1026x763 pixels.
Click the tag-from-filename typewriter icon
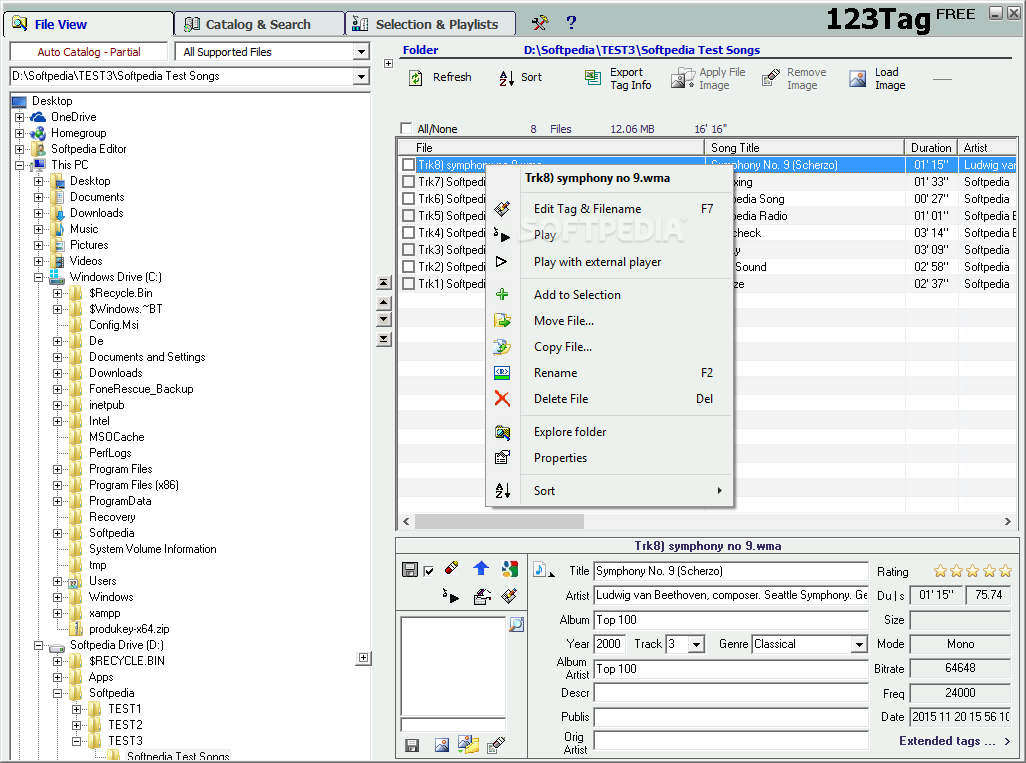click(x=482, y=596)
